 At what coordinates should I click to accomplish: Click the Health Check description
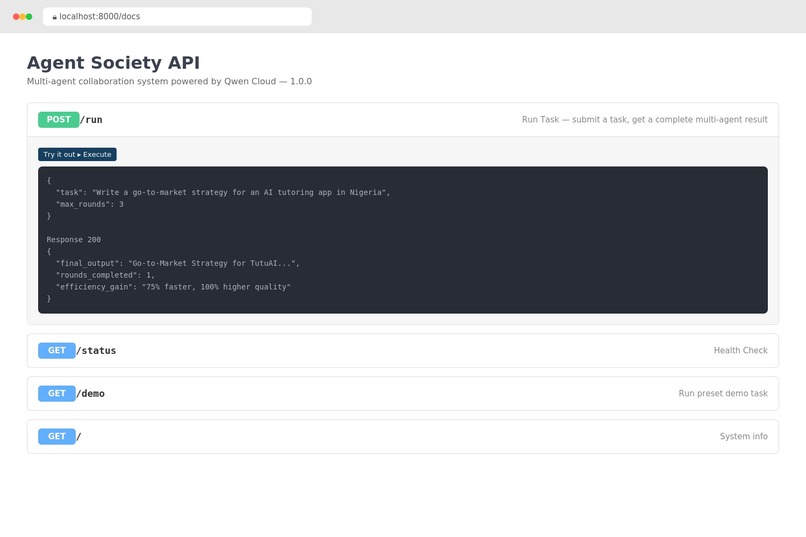pos(740,350)
